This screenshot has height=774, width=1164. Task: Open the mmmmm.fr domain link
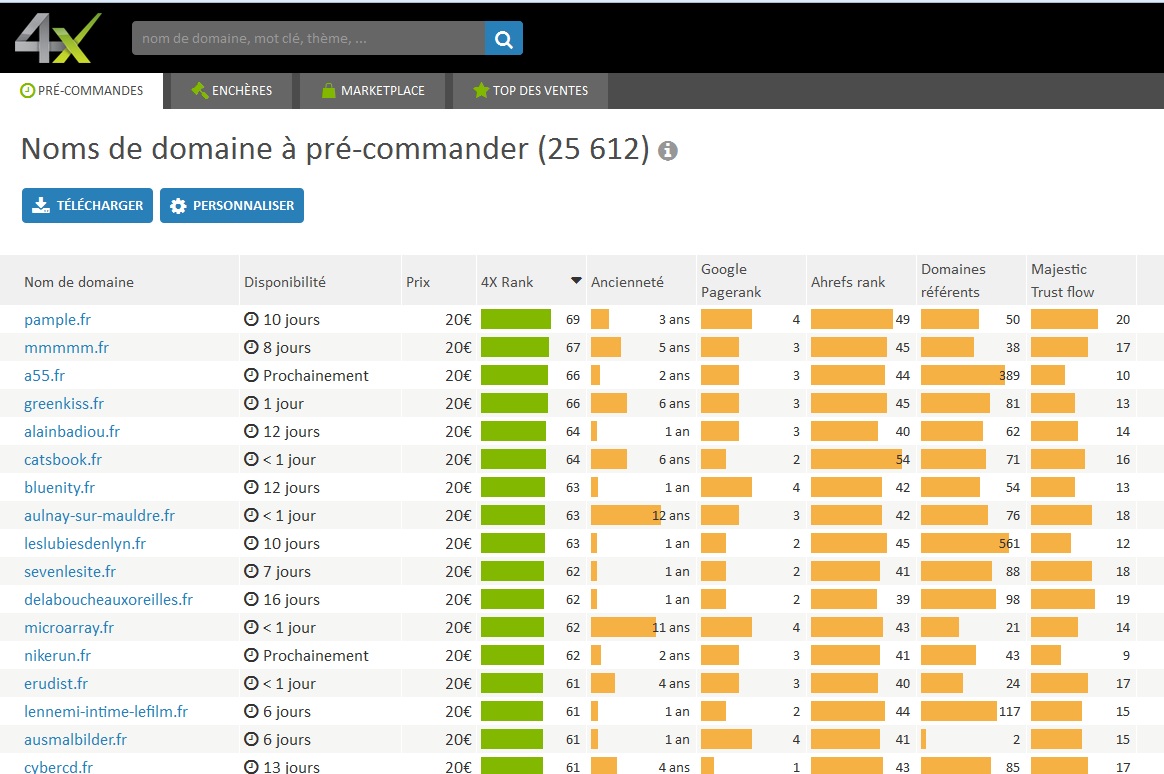pyautogui.click(x=66, y=347)
